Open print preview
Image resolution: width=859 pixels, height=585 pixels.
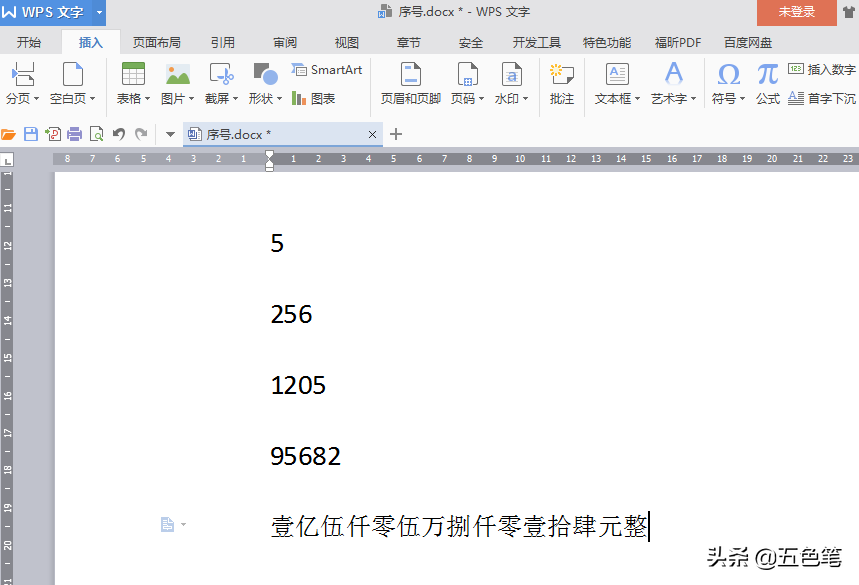click(96, 134)
